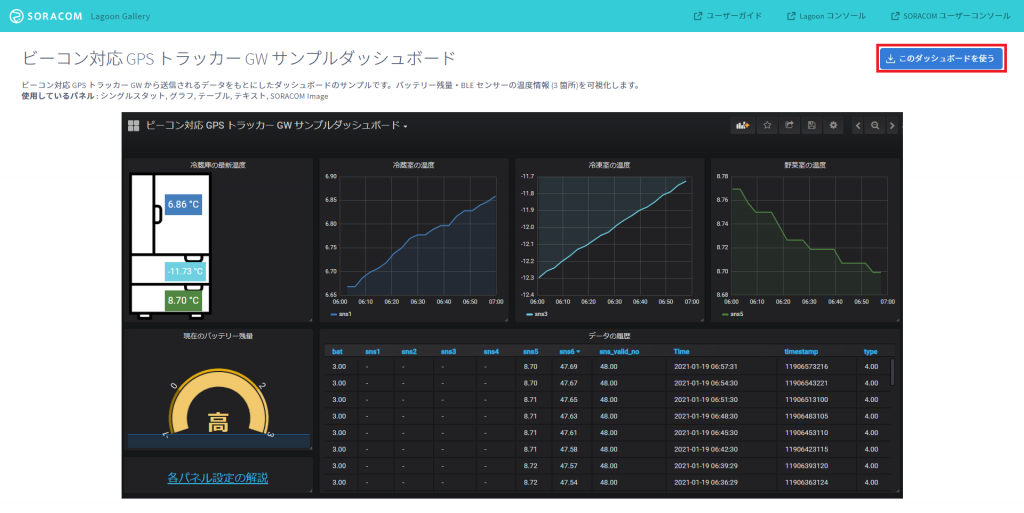Open the 各パネル設定の解説 link
Screen dimensions: 1024x513
(217, 478)
